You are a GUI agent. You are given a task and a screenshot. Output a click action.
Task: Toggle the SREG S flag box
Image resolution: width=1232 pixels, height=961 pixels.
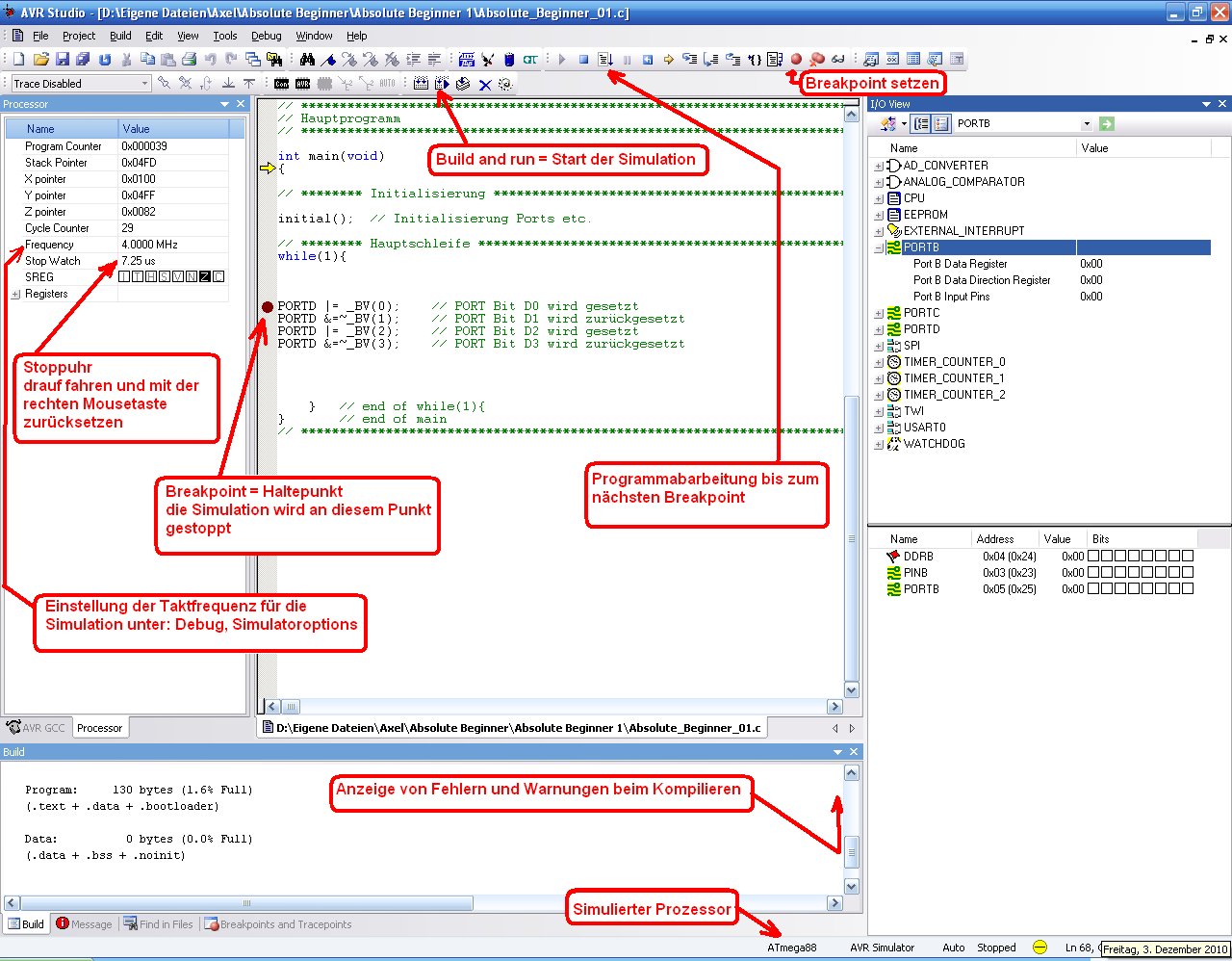[165, 277]
